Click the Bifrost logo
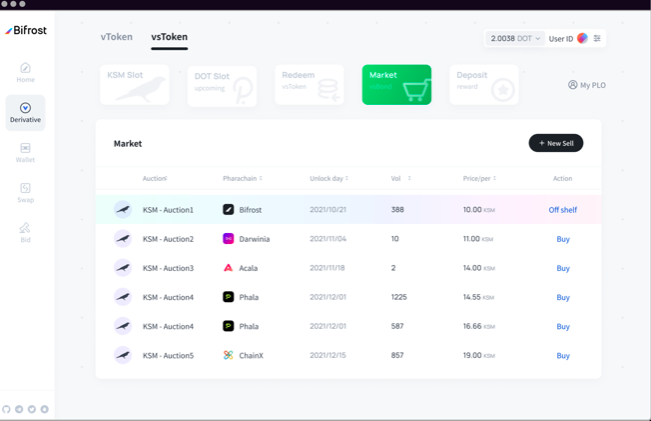The height and width of the screenshot is (421, 651). 26,30
